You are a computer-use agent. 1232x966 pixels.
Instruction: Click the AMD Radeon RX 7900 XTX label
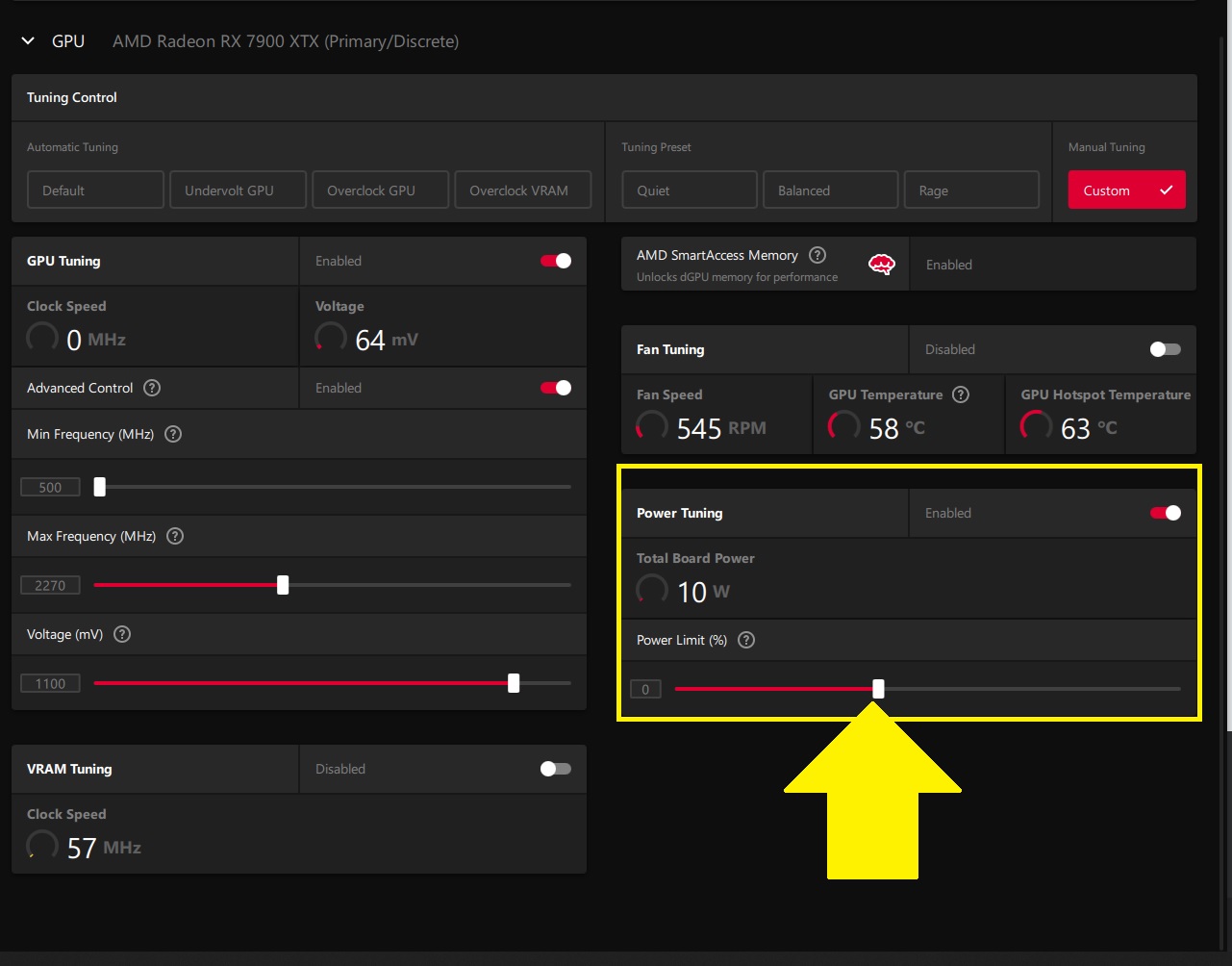coord(286,41)
